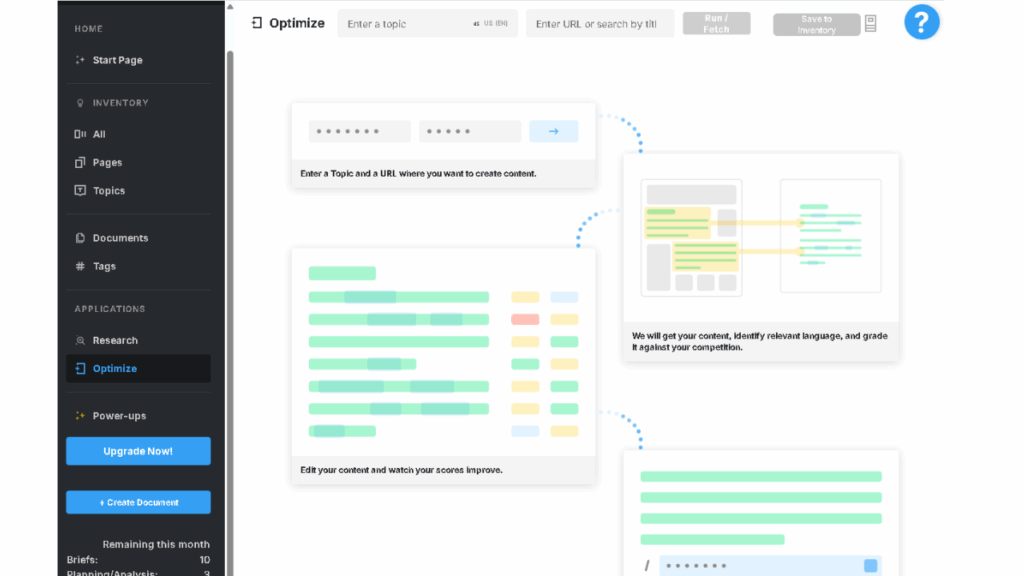Select the Documents icon

tap(82, 238)
